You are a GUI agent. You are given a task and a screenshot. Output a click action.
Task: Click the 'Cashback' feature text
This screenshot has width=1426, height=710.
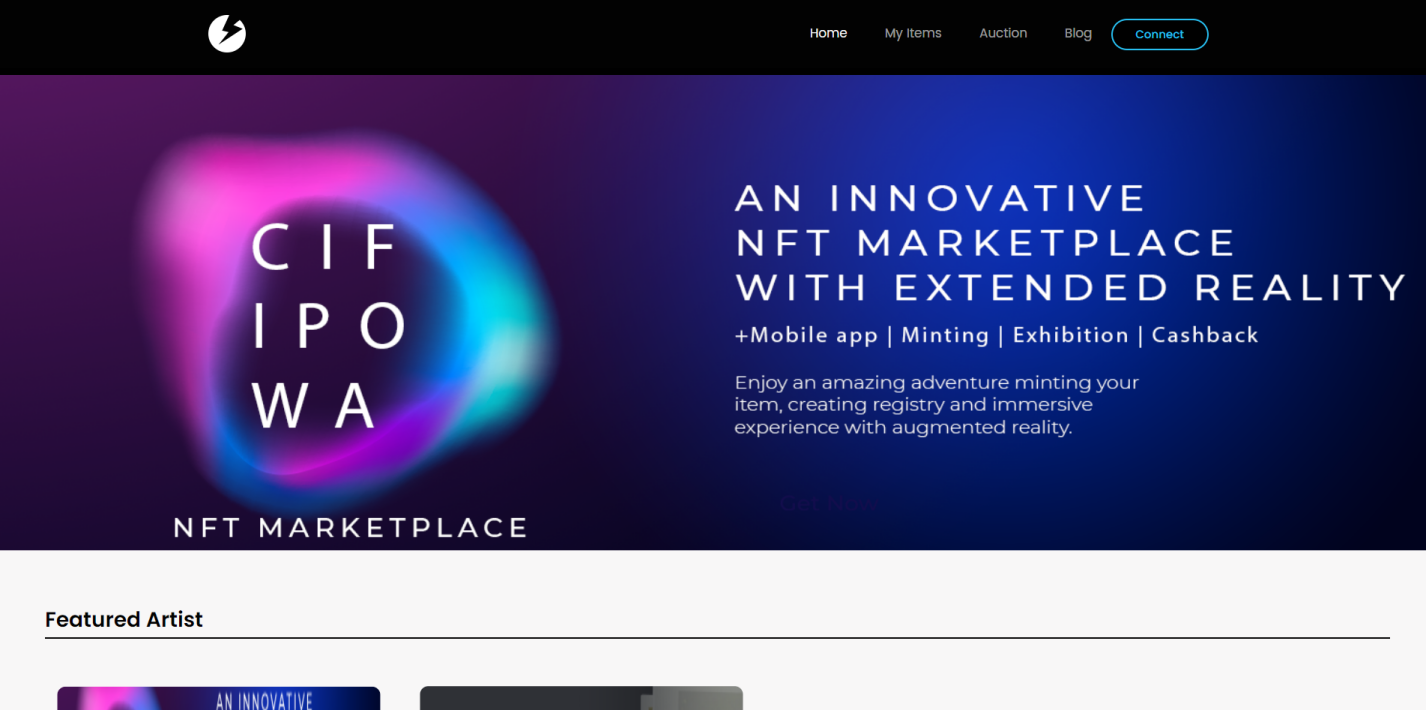(x=1205, y=336)
